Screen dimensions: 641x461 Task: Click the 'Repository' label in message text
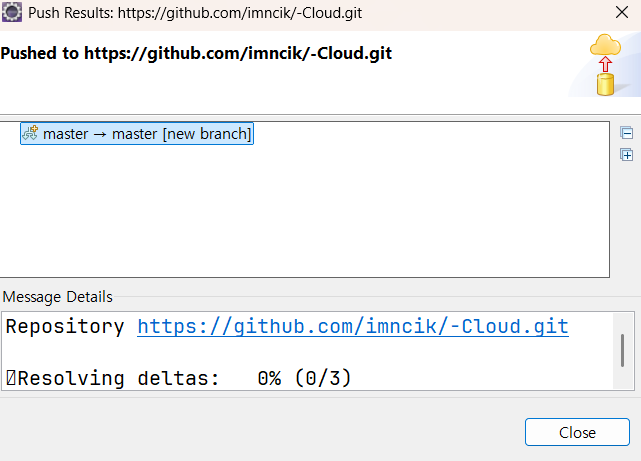(x=65, y=327)
